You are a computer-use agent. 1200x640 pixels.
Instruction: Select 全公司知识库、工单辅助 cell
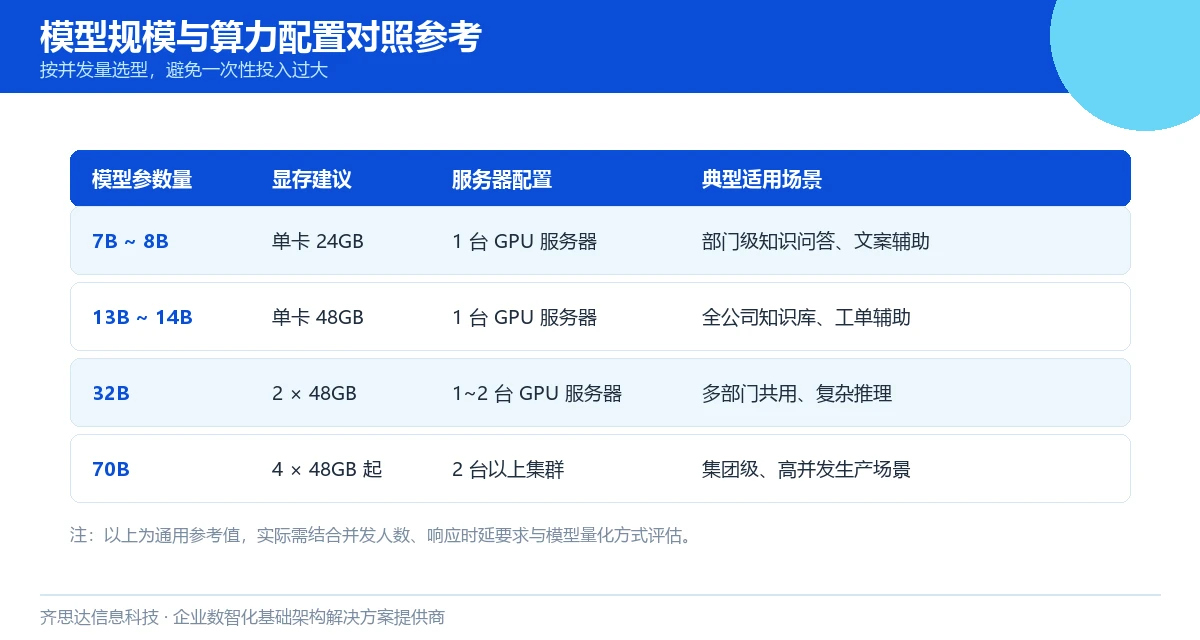tap(807, 317)
